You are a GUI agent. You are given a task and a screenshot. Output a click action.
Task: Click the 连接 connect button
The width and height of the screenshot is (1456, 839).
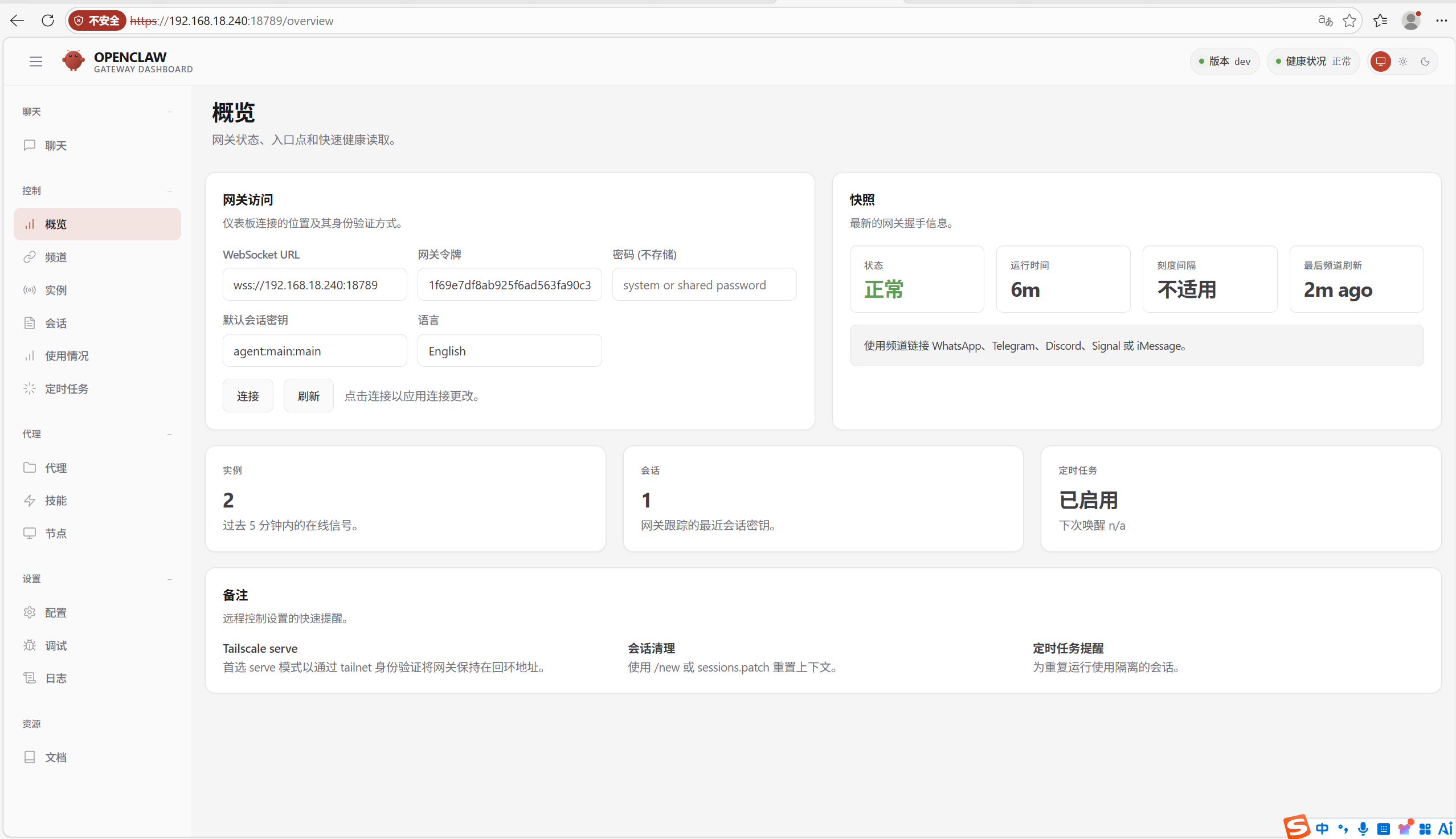[x=248, y=395]
